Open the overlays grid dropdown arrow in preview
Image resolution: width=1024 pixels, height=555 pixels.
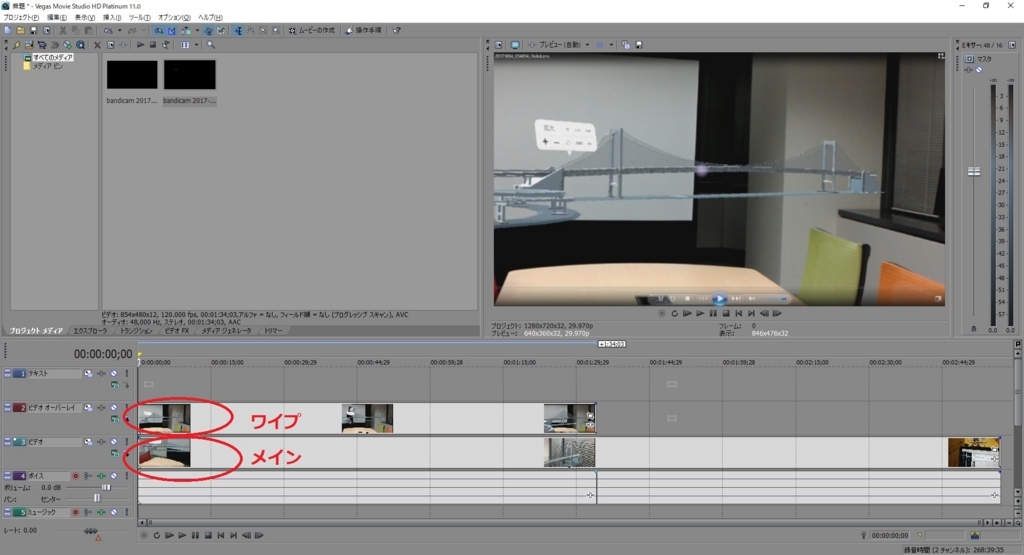611,44
